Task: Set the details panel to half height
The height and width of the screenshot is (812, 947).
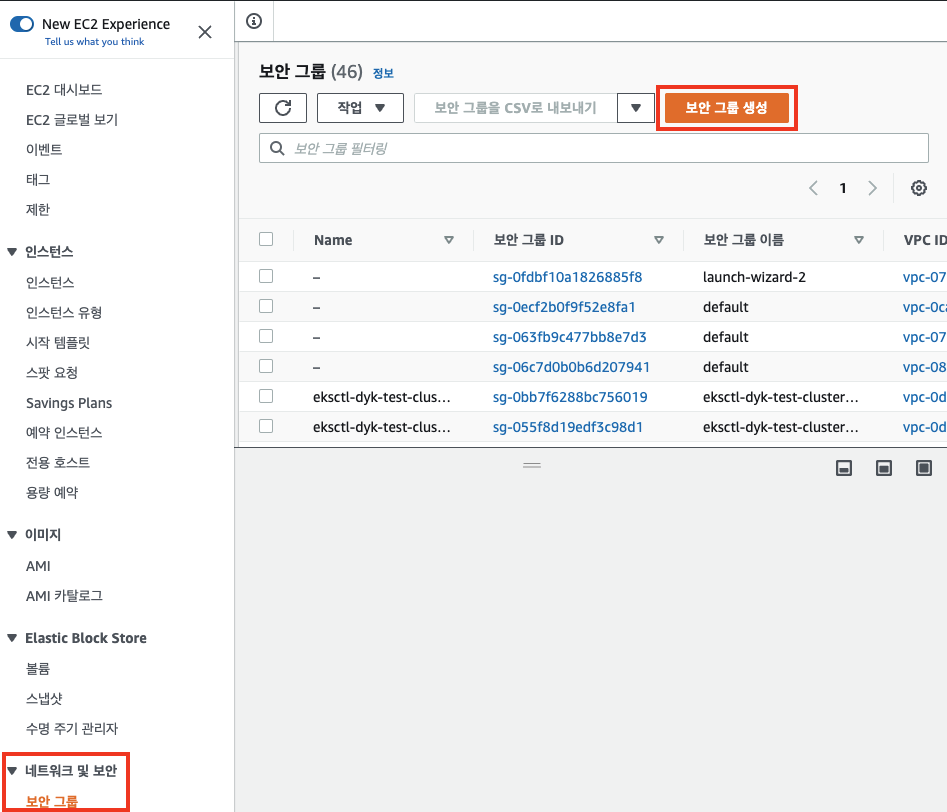Action: pyautogui.click(x=884, y=468)
